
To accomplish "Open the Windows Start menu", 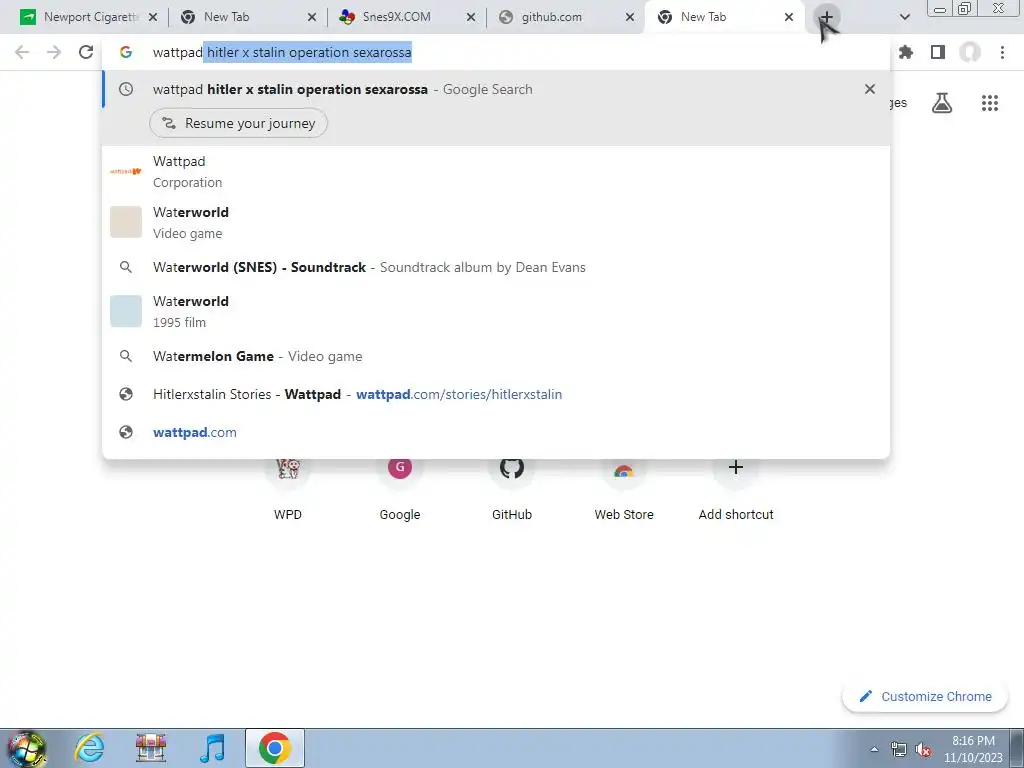I will coord(26,748).
